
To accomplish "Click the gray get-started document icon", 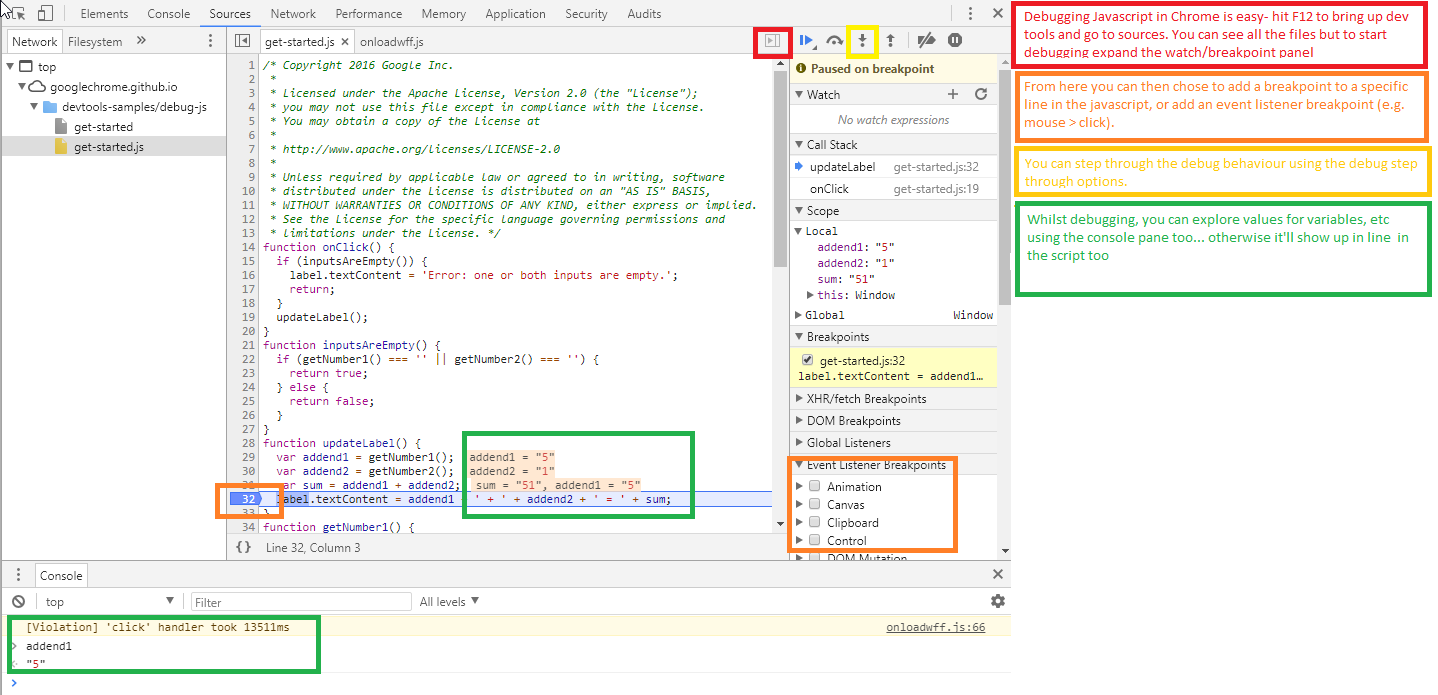I will 61,127.
